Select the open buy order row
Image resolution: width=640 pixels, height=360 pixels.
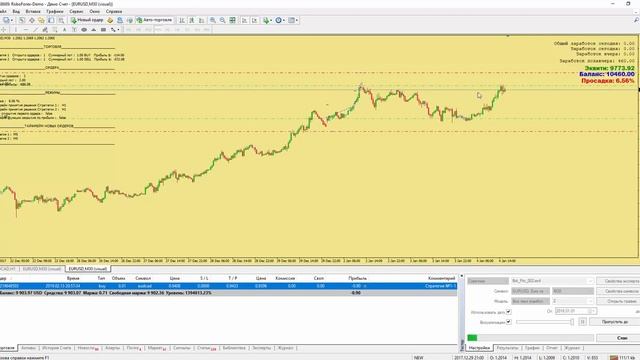point(228,286)
